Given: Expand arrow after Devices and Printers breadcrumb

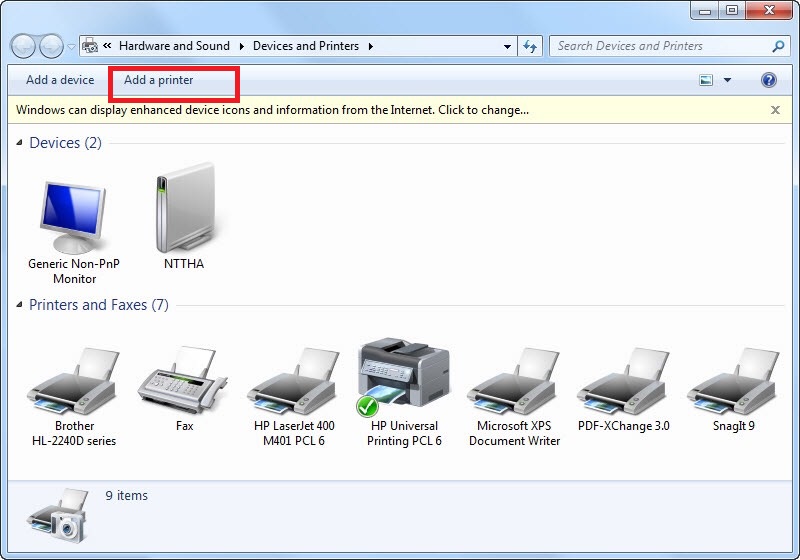Looking at the screenshot, I should coord(370,46).
